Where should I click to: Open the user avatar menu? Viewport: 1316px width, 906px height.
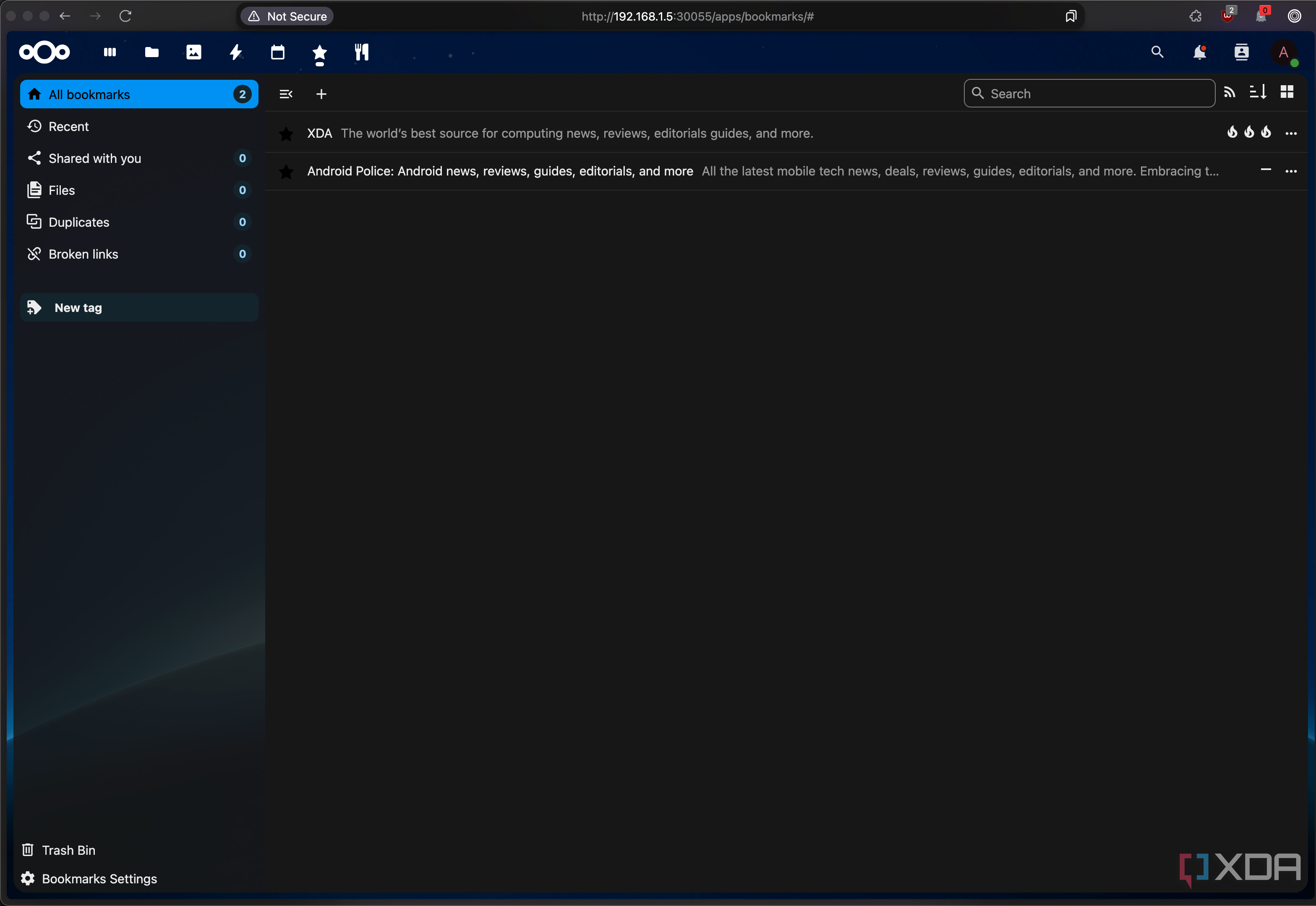click(x=1284, y=52)
